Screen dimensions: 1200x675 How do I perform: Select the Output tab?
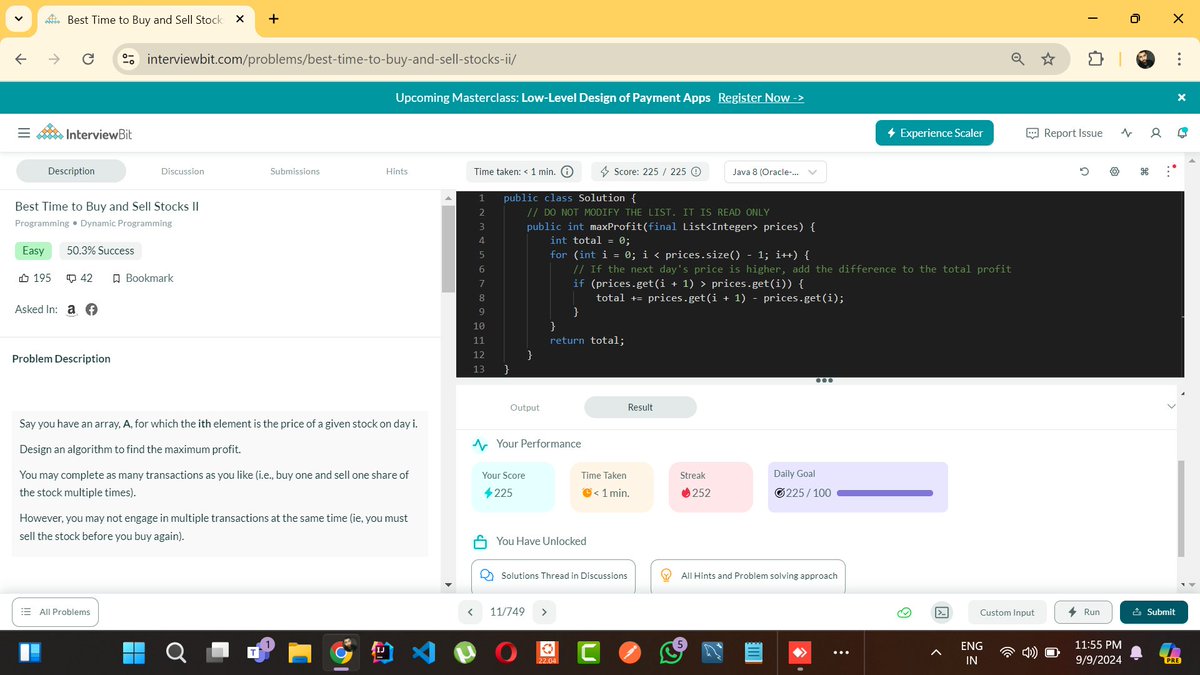[x=525, y=407]
